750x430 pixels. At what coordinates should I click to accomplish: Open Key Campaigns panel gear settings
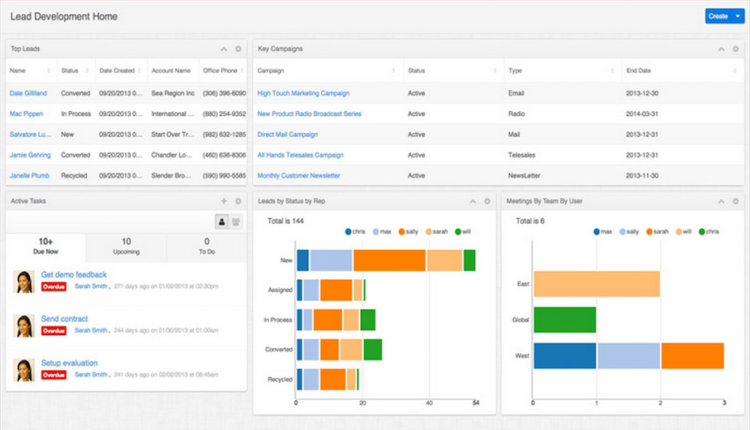pos(737,48)
